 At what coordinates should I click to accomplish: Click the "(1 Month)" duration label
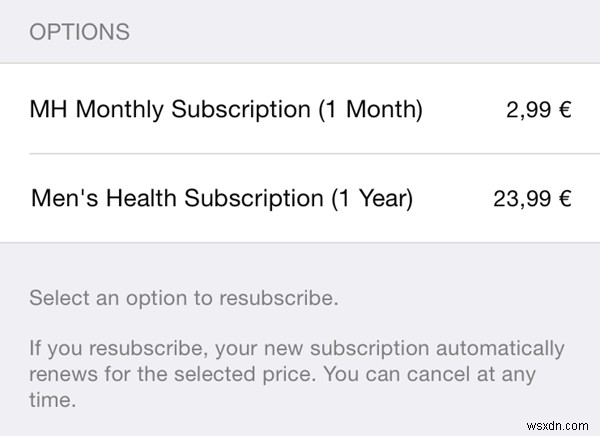click(x=370, y=109)
